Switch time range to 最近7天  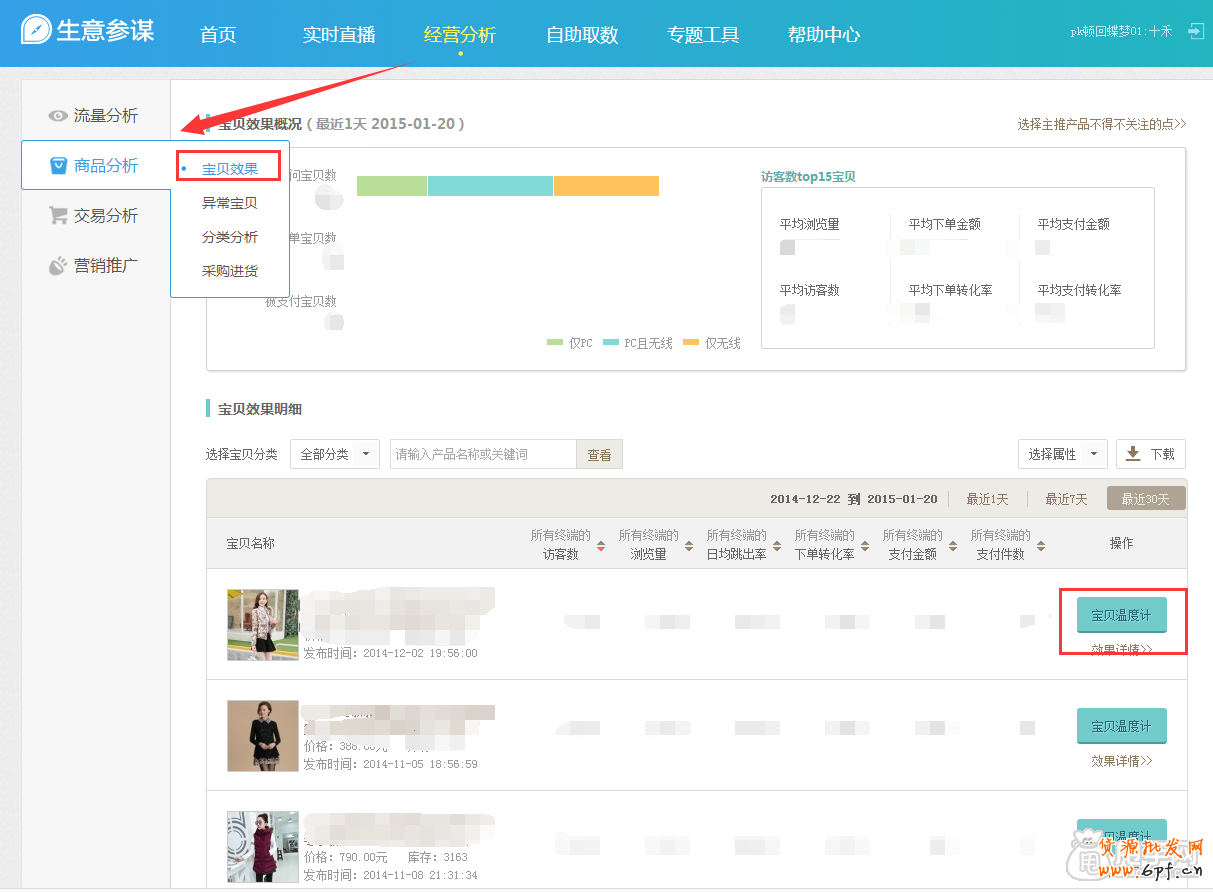pos(1066,498)
